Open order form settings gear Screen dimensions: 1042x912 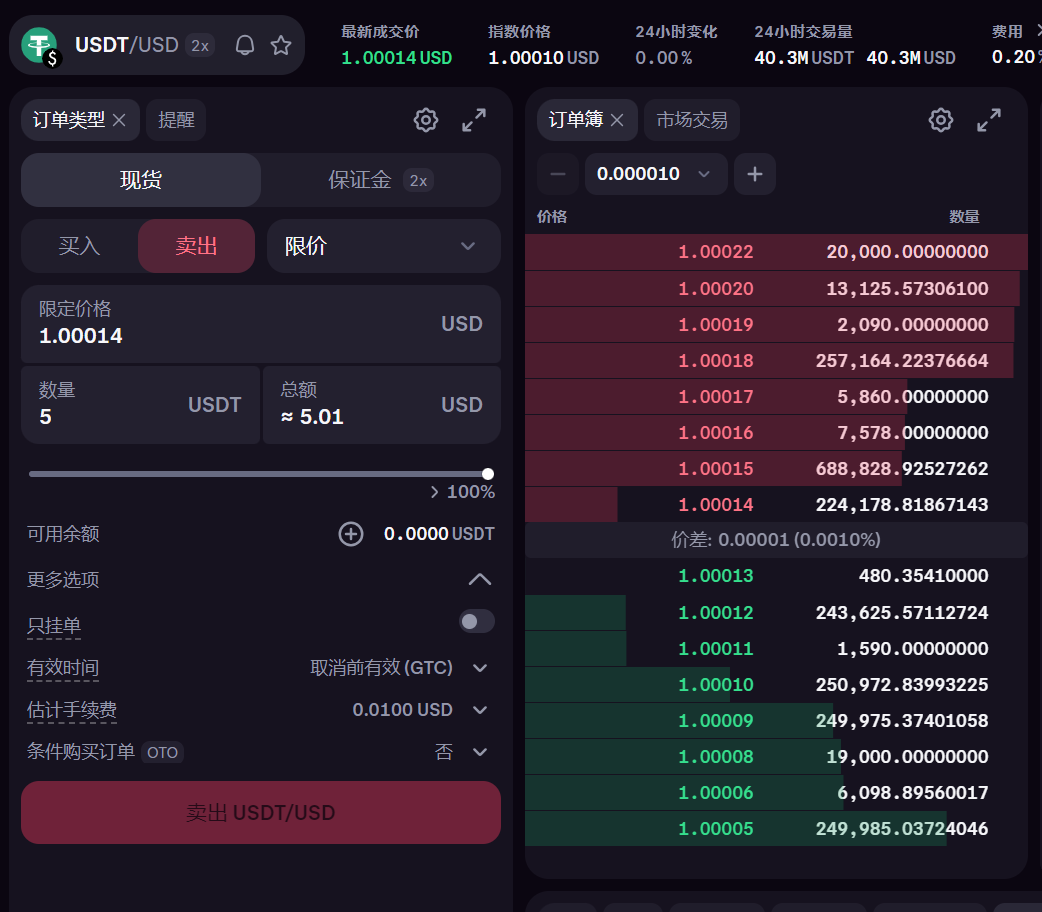pyautogui.click(x=426, y=120)
